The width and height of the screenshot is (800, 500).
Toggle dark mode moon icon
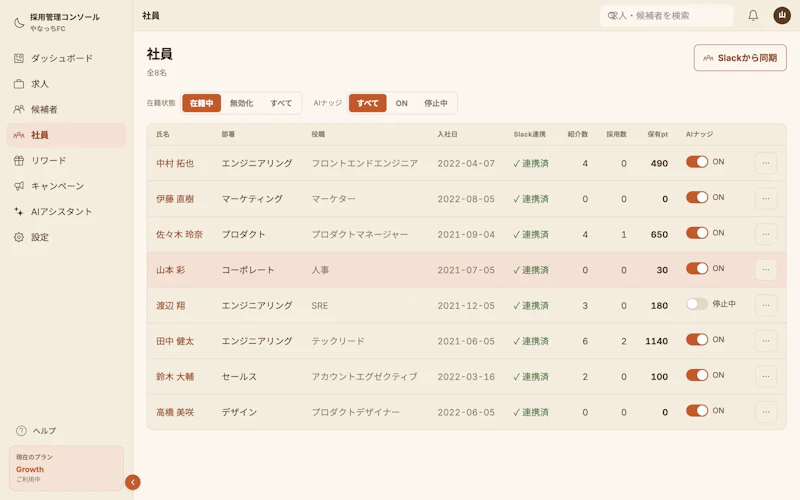coord(19,22)
